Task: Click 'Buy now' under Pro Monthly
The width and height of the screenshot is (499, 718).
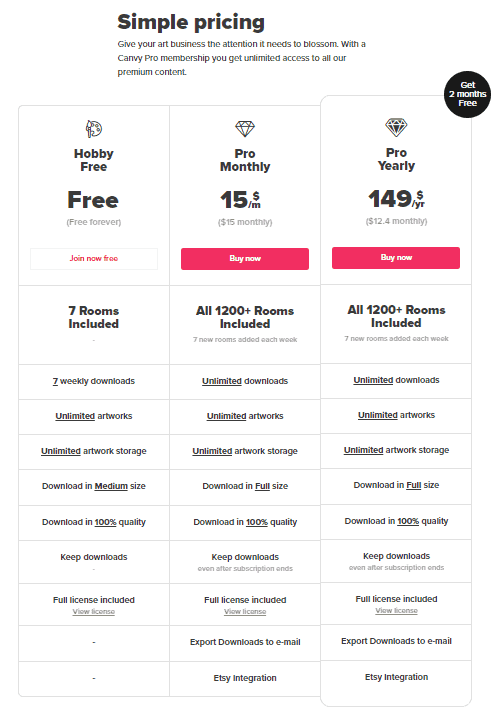Action: [x=245, y=259]
